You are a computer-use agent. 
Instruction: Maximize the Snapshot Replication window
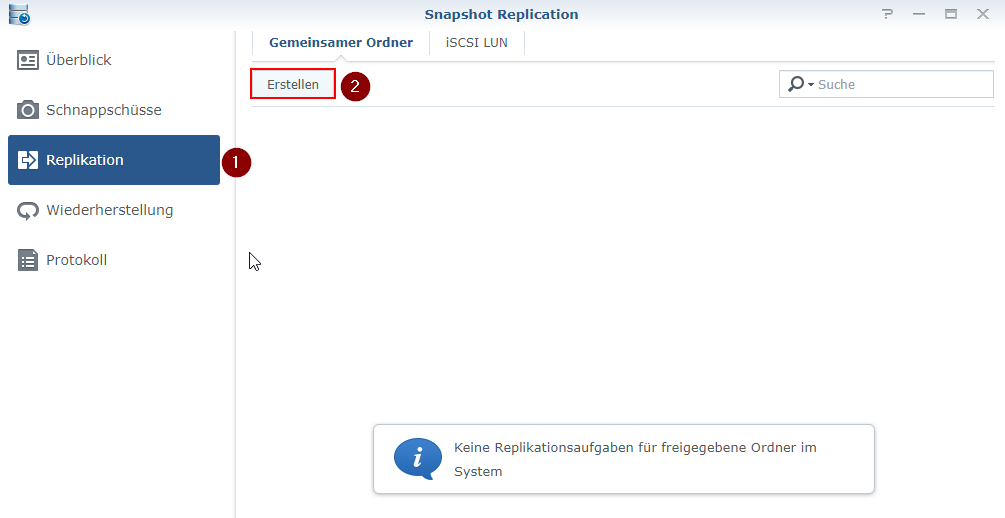pos(950,14)
